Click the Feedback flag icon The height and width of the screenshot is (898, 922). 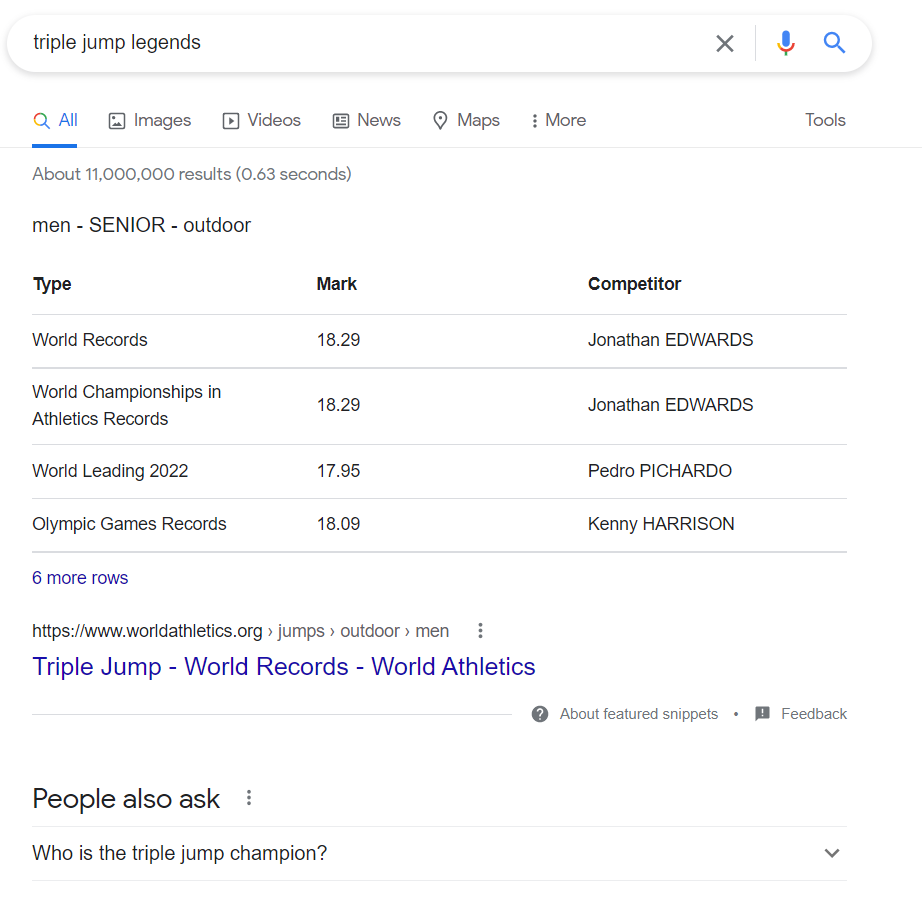point(762,714)
